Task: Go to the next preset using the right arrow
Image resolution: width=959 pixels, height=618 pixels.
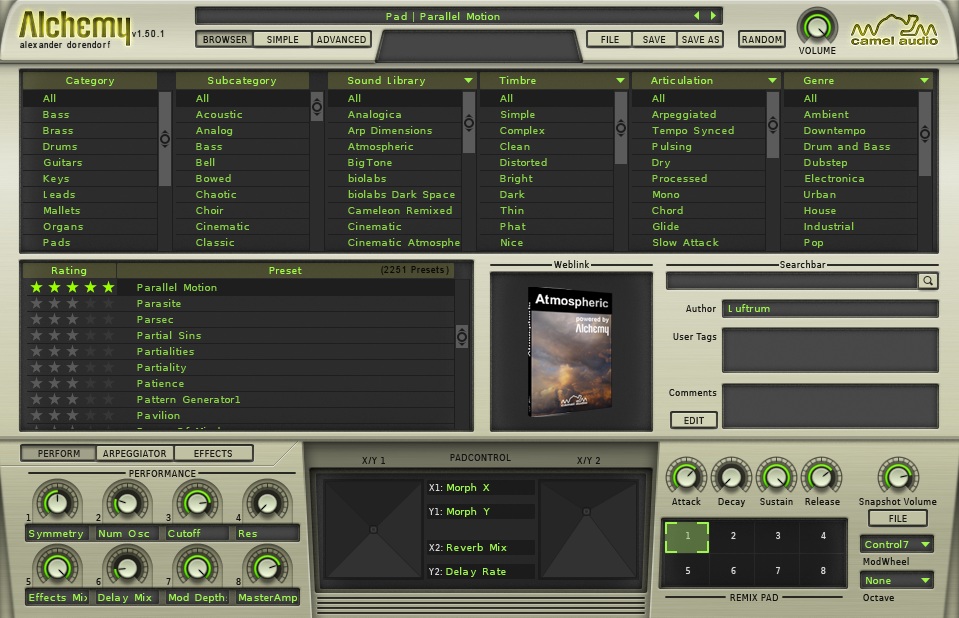Action: (x=713, y=16)
